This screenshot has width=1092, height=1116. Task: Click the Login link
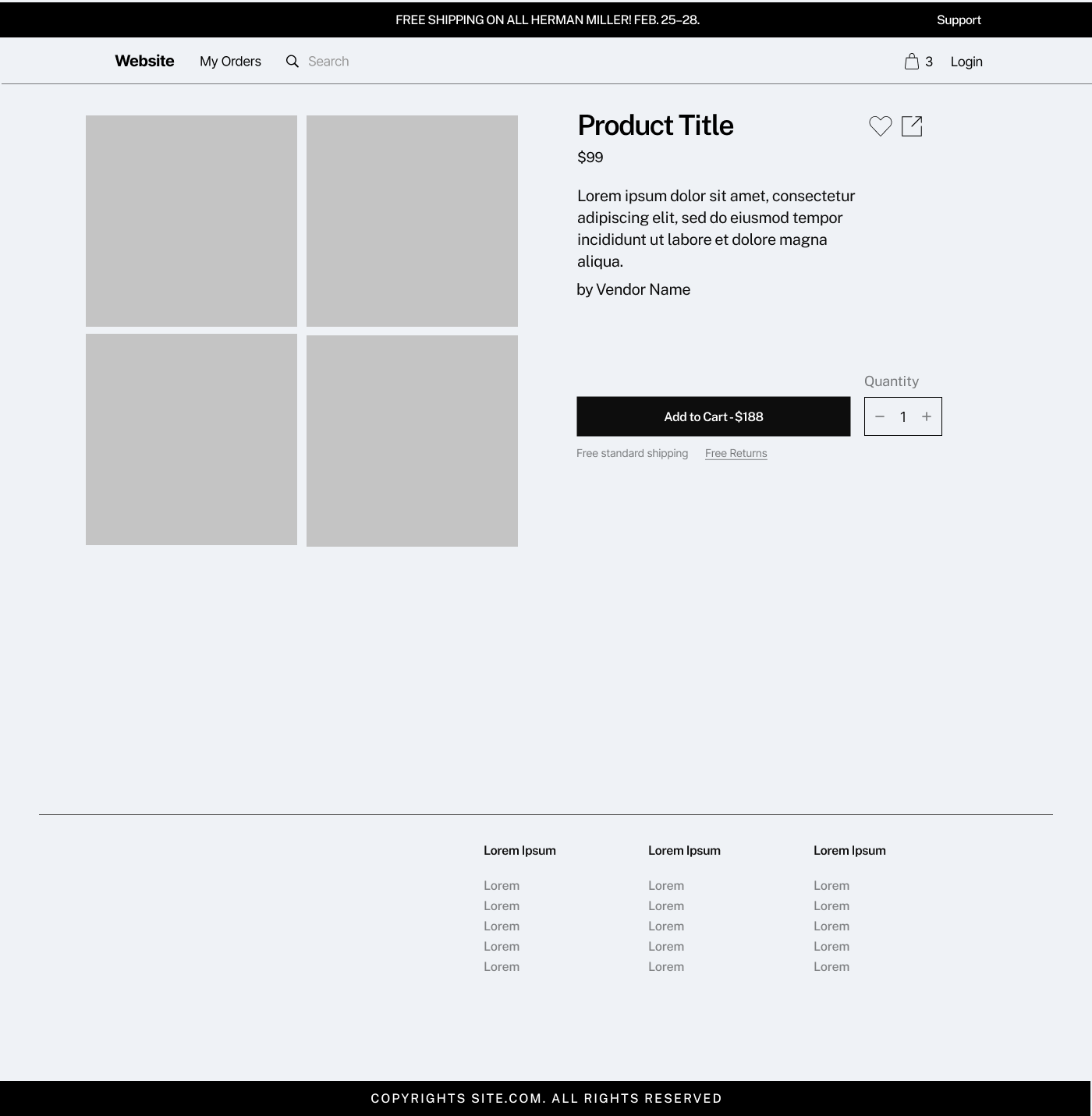pyautogui.click(x=966, y=62)
